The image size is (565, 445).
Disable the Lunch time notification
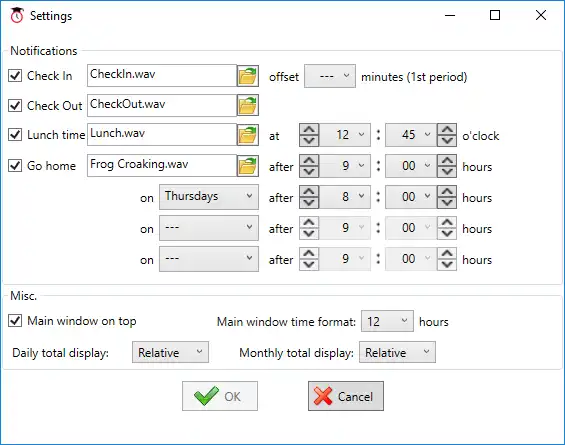point(15,135)
